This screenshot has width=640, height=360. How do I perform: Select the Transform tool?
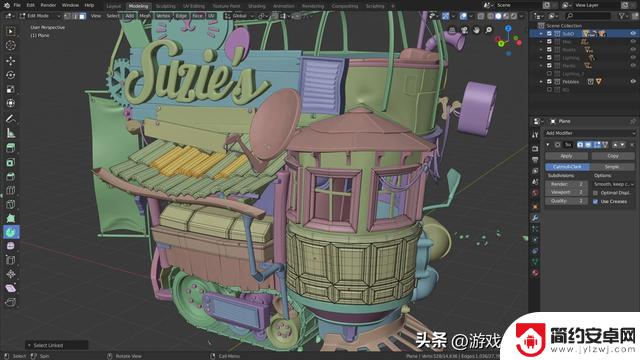point(11,104)
